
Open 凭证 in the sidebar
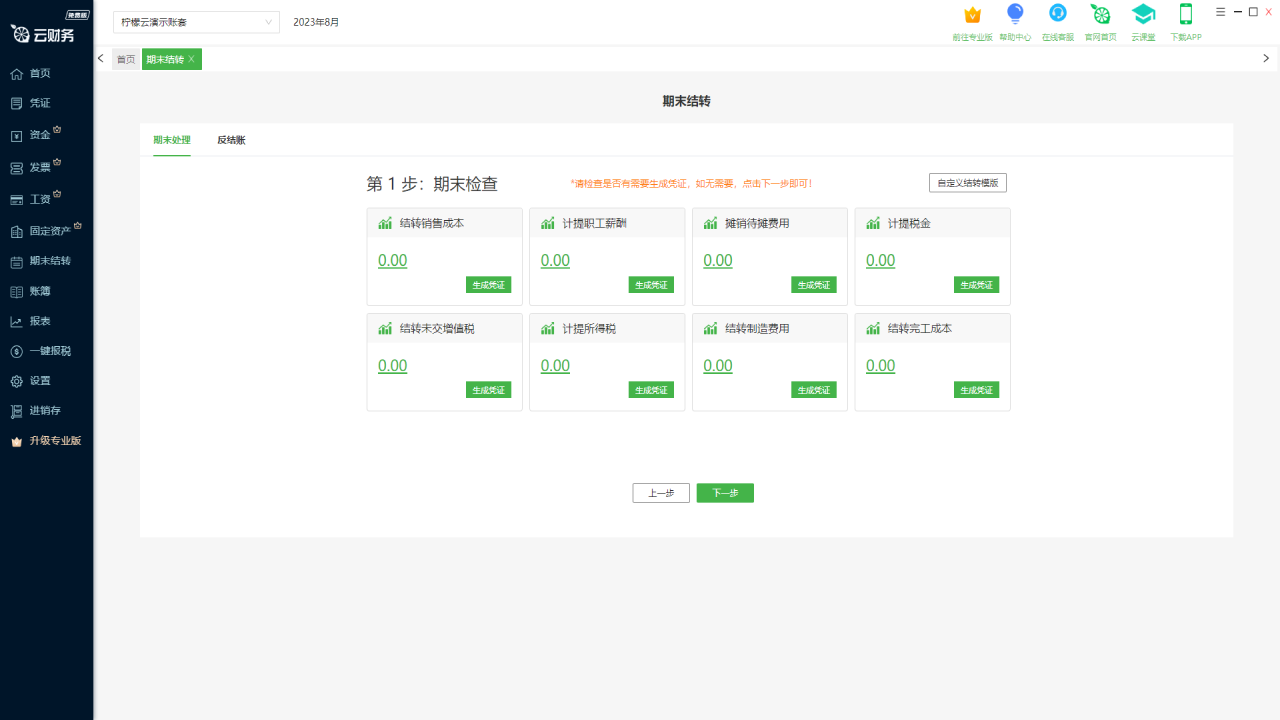click(40, 103)
